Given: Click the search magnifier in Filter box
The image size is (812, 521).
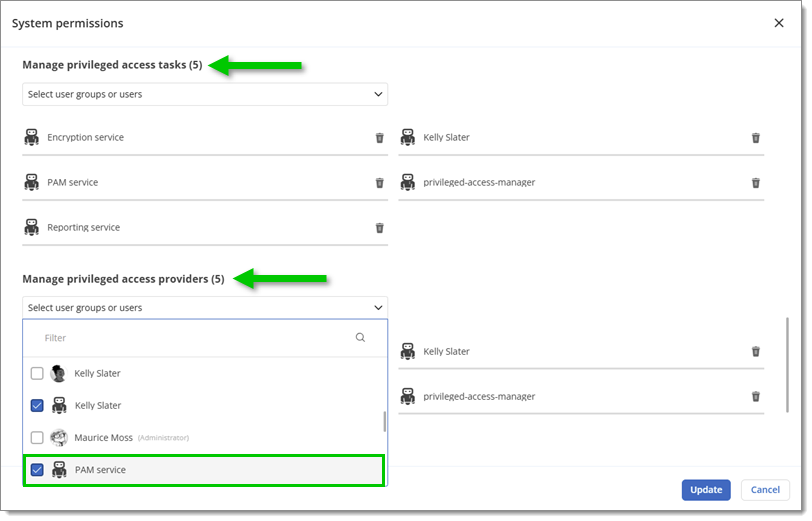Looking at the screenshot, I should pos(360,338).
